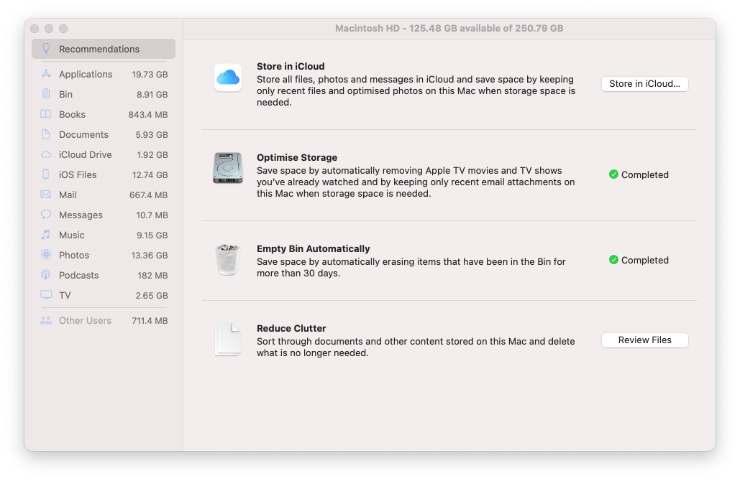740x481 pixels.
Task: Open the Music category label
Action: click(72, 235)
